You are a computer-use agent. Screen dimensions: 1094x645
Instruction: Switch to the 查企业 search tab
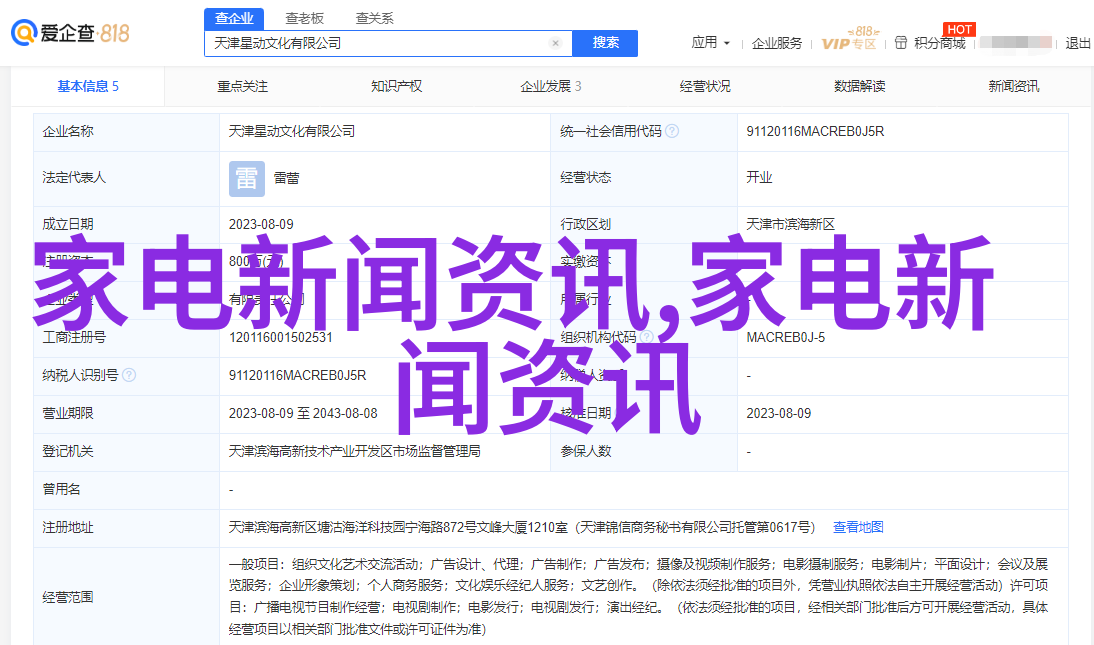point(234,19)
